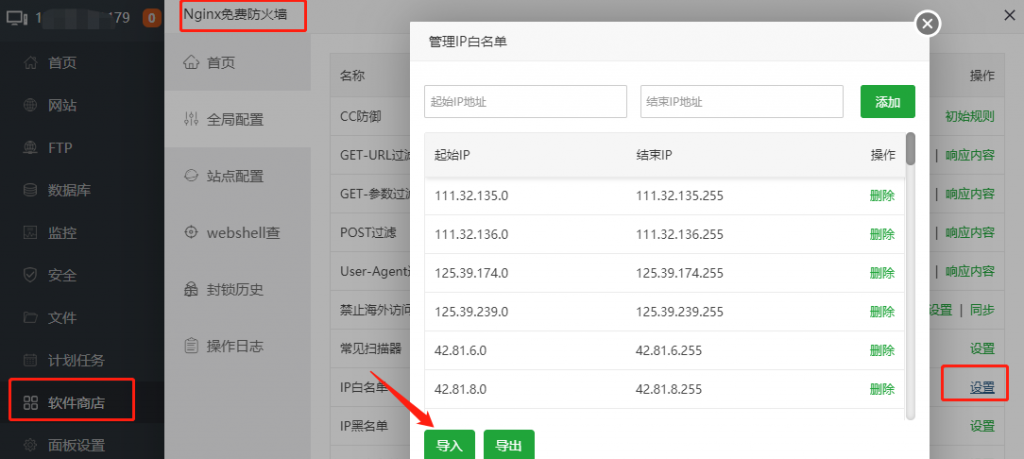Click the gear icon beside 面板设置
The width and height of the screenshot is (1024, 459).
[30, 445]
